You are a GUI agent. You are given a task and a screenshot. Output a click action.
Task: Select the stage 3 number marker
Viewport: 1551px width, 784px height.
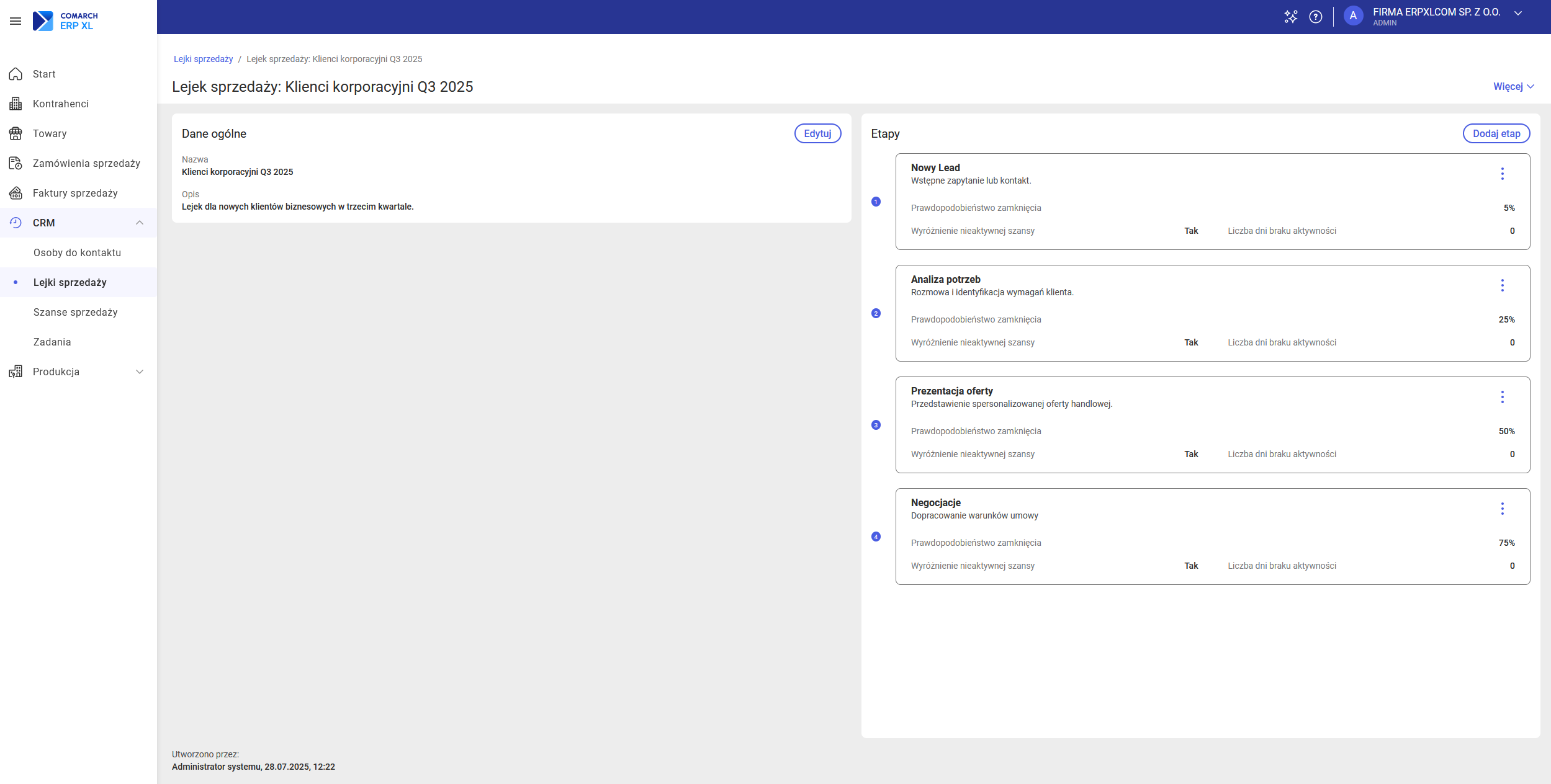click(x=876, y=425)
